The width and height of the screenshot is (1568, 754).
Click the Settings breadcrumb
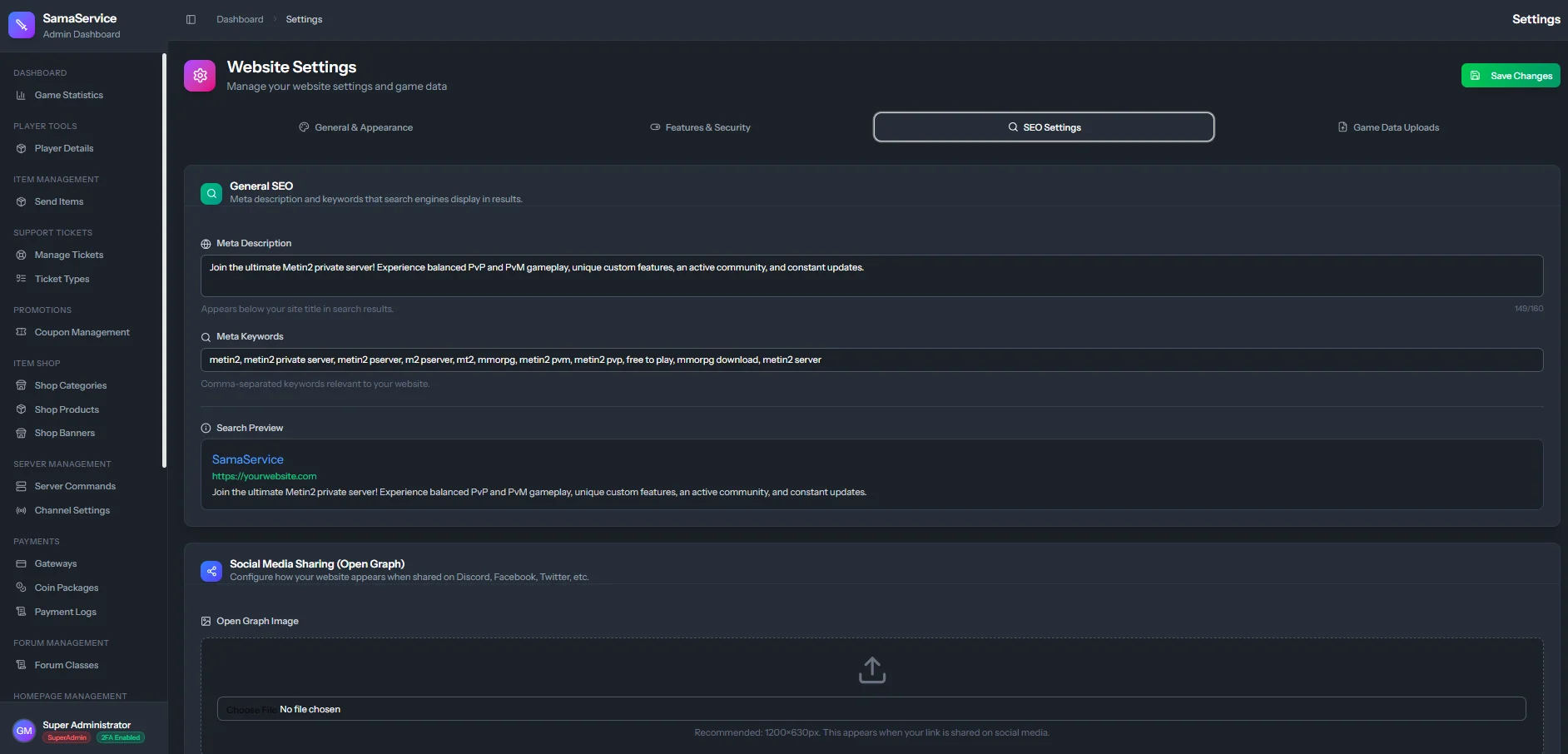(x=304, y=19)
